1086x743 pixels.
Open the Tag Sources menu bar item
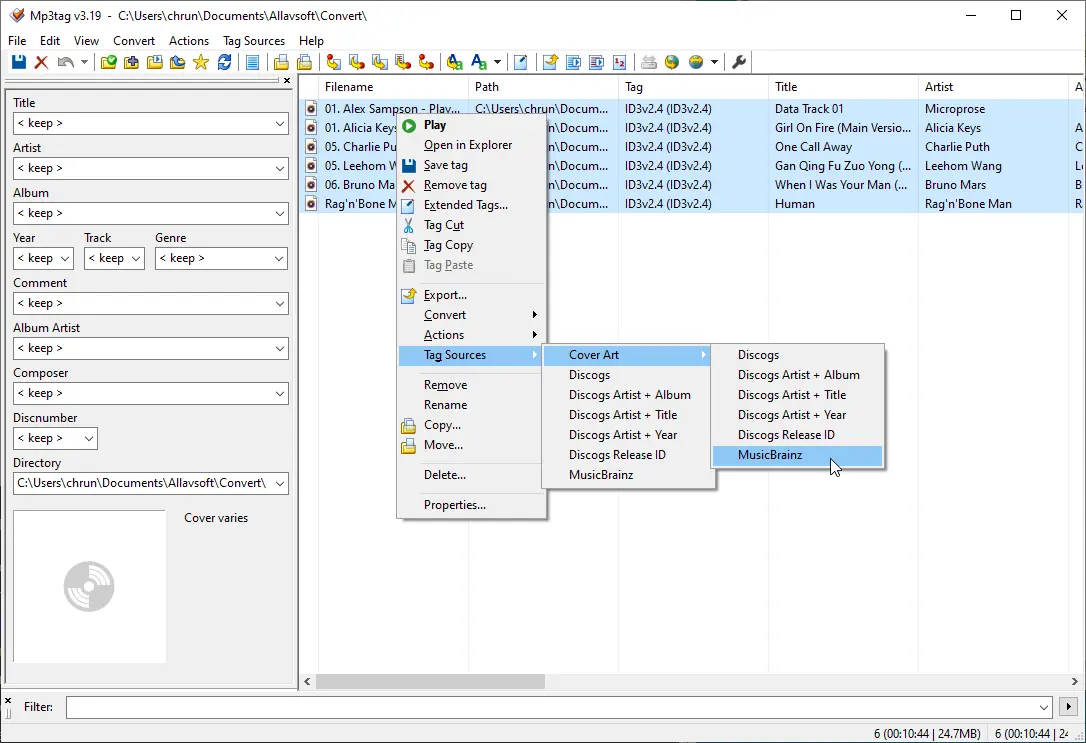[x=253, y=41]
